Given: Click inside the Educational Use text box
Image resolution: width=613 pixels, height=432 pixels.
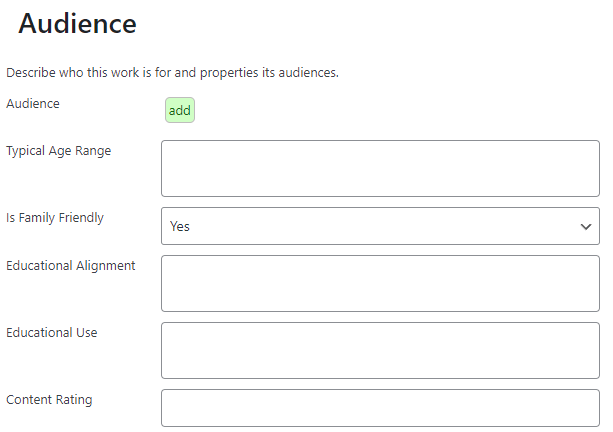Looking at the screenshot, I should click(x=380, y=350).
